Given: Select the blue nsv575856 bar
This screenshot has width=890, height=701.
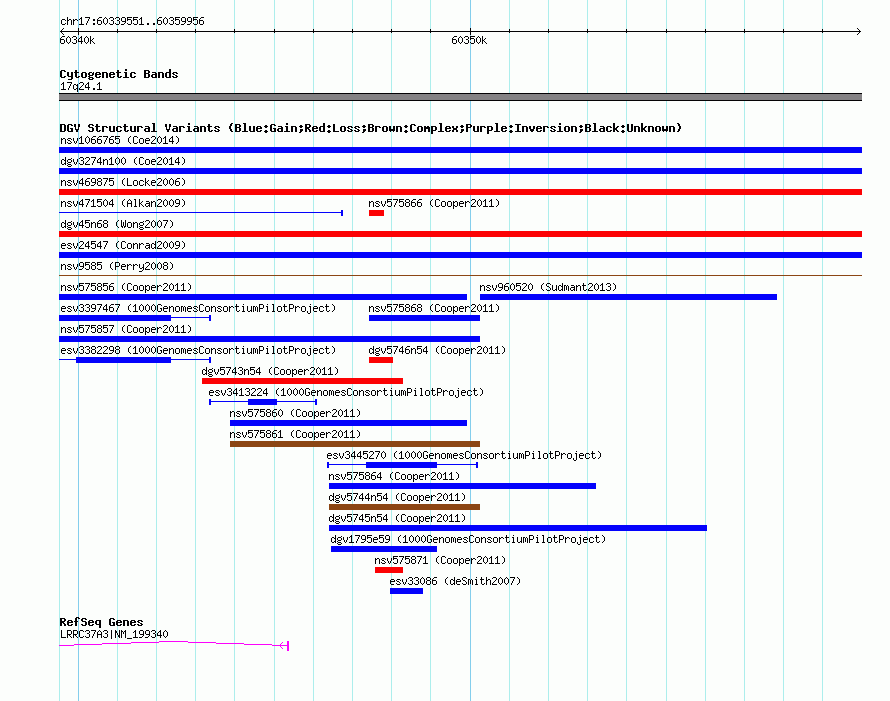Looking at the screenshot, I should pos(263,297).
